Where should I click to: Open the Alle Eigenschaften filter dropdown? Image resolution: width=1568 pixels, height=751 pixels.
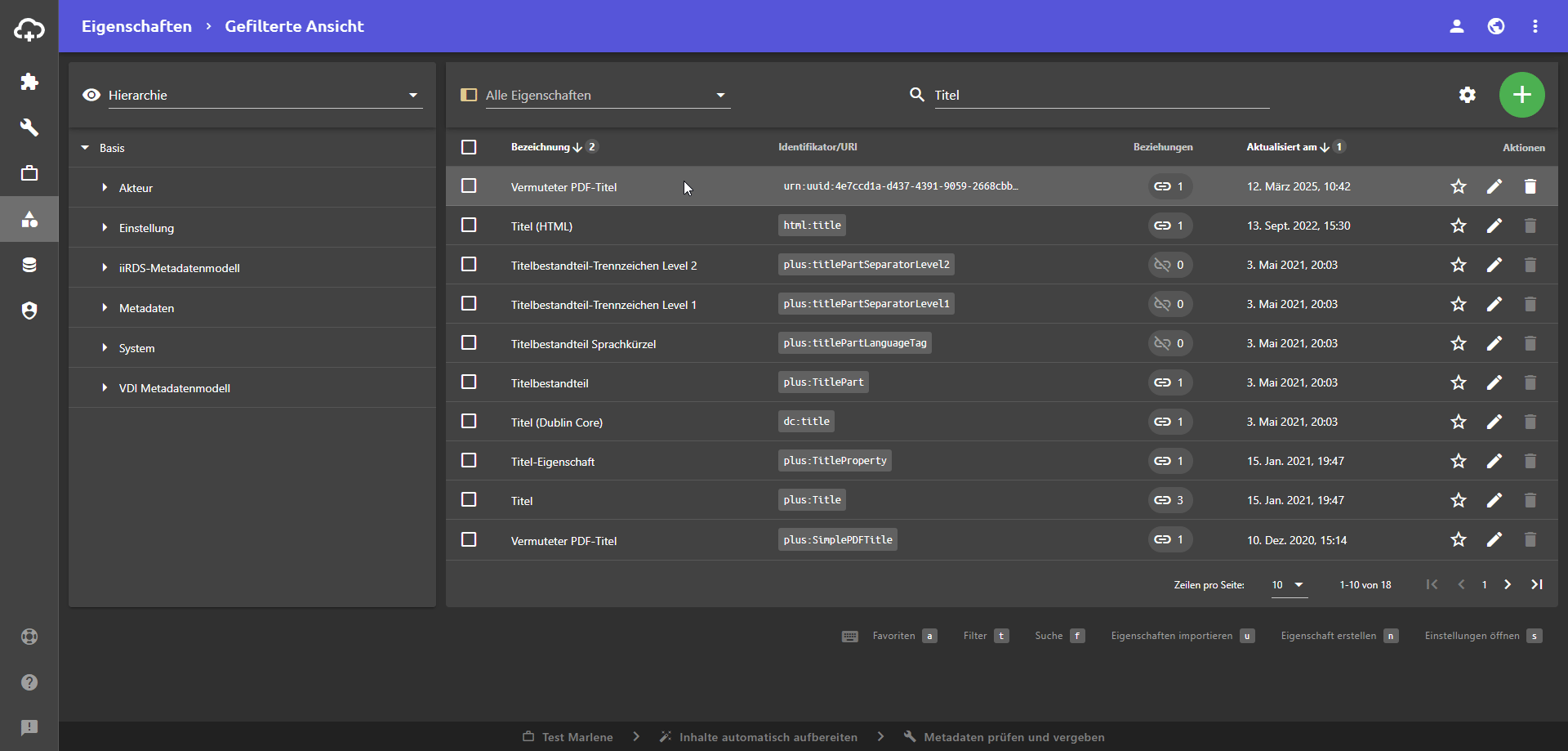[607, 95]
